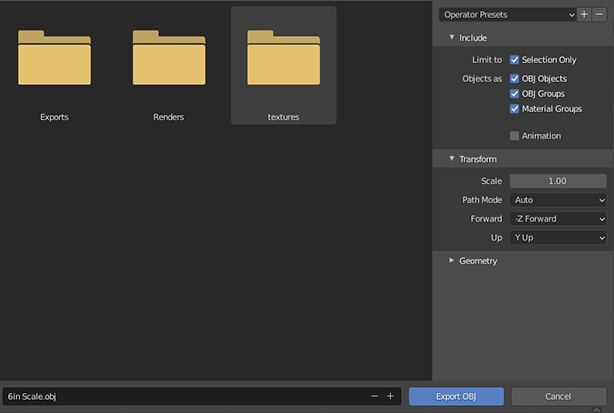
Task: Disable the Material Groups checkbox
Action: (515, 108)
